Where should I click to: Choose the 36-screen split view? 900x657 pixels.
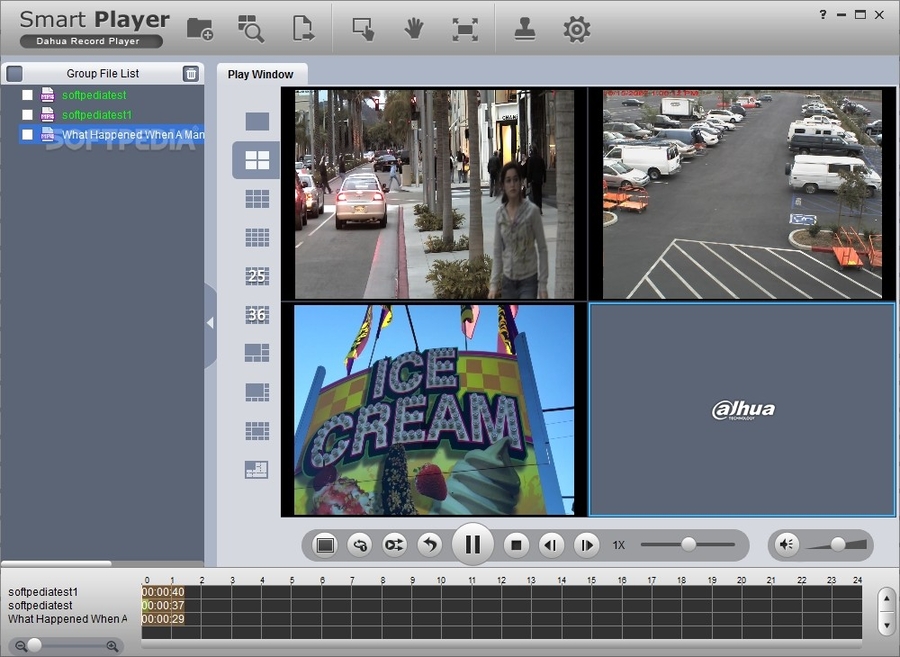pyautogui.click(x=256, y=314)
